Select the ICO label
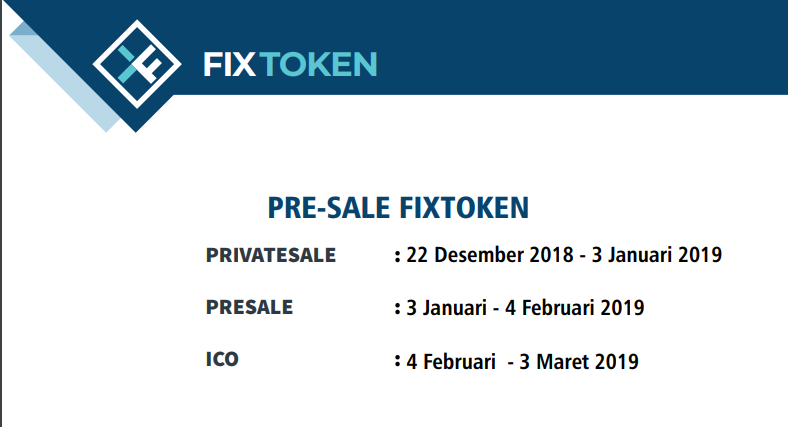The image size is (788, 427). click(x=222, y=359)
